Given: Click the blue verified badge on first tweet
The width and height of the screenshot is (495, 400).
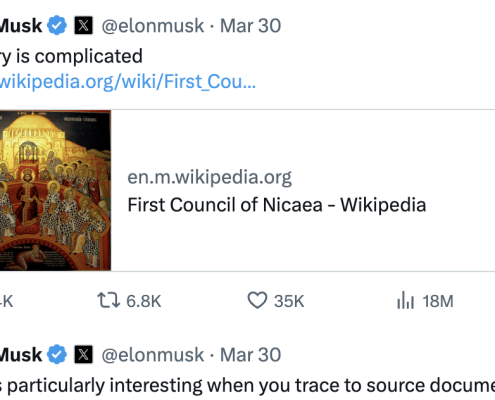Looking at the screenshot, I should [57, 26].
